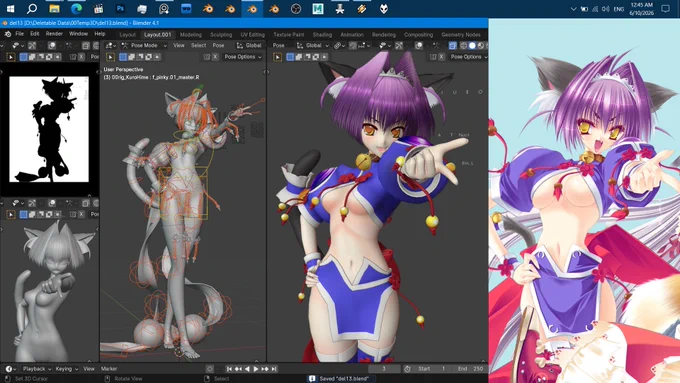Viewport: 680px width, 383px height.
Task: Toggle X-ray in right viewport
Action: coord(452,45)
